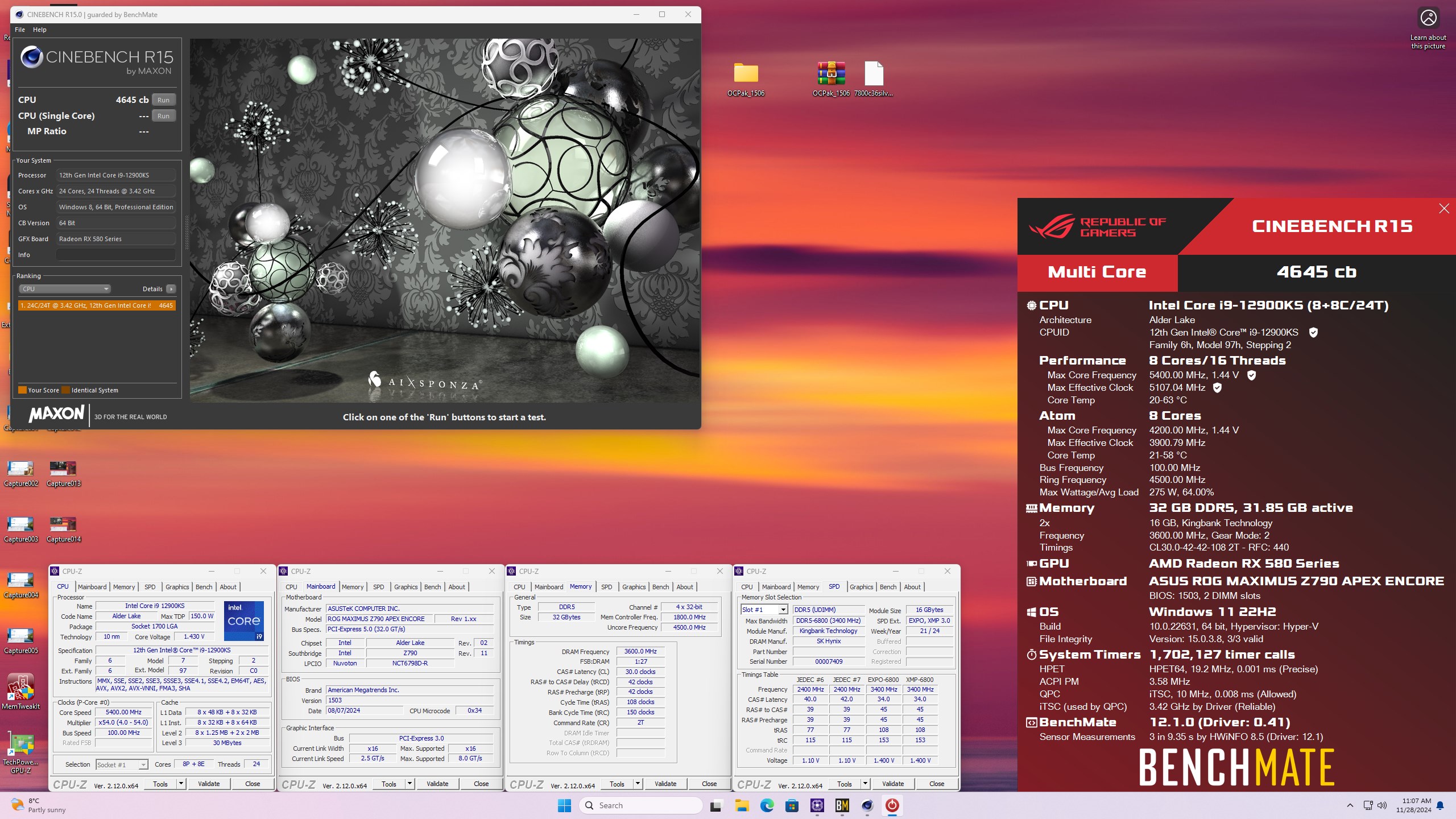Select the top ranking entry 12th Gen Intel Core

[97, 305]
